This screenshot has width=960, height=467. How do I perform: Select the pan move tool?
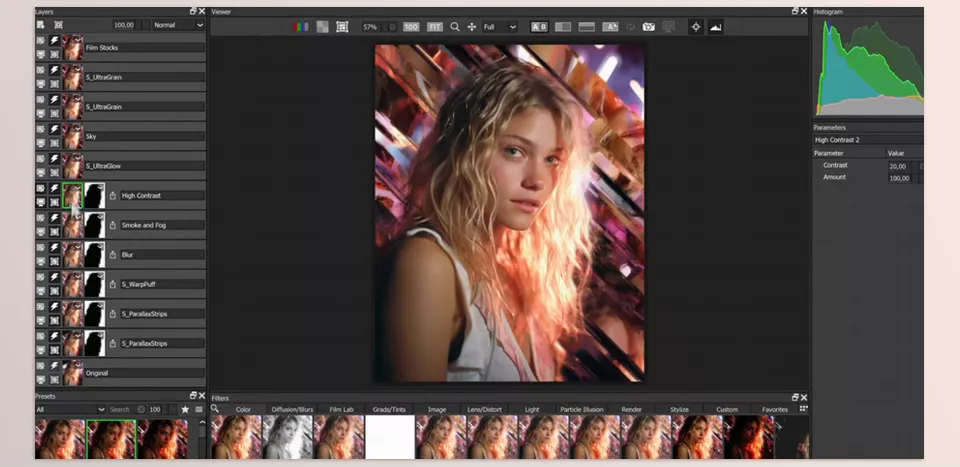471,27
